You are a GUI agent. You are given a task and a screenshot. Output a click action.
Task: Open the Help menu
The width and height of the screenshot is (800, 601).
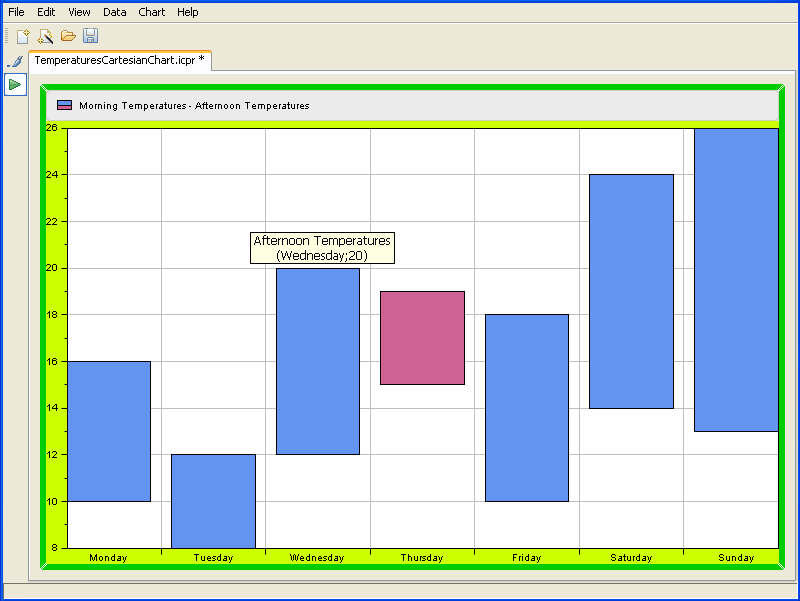pos(188,12)
